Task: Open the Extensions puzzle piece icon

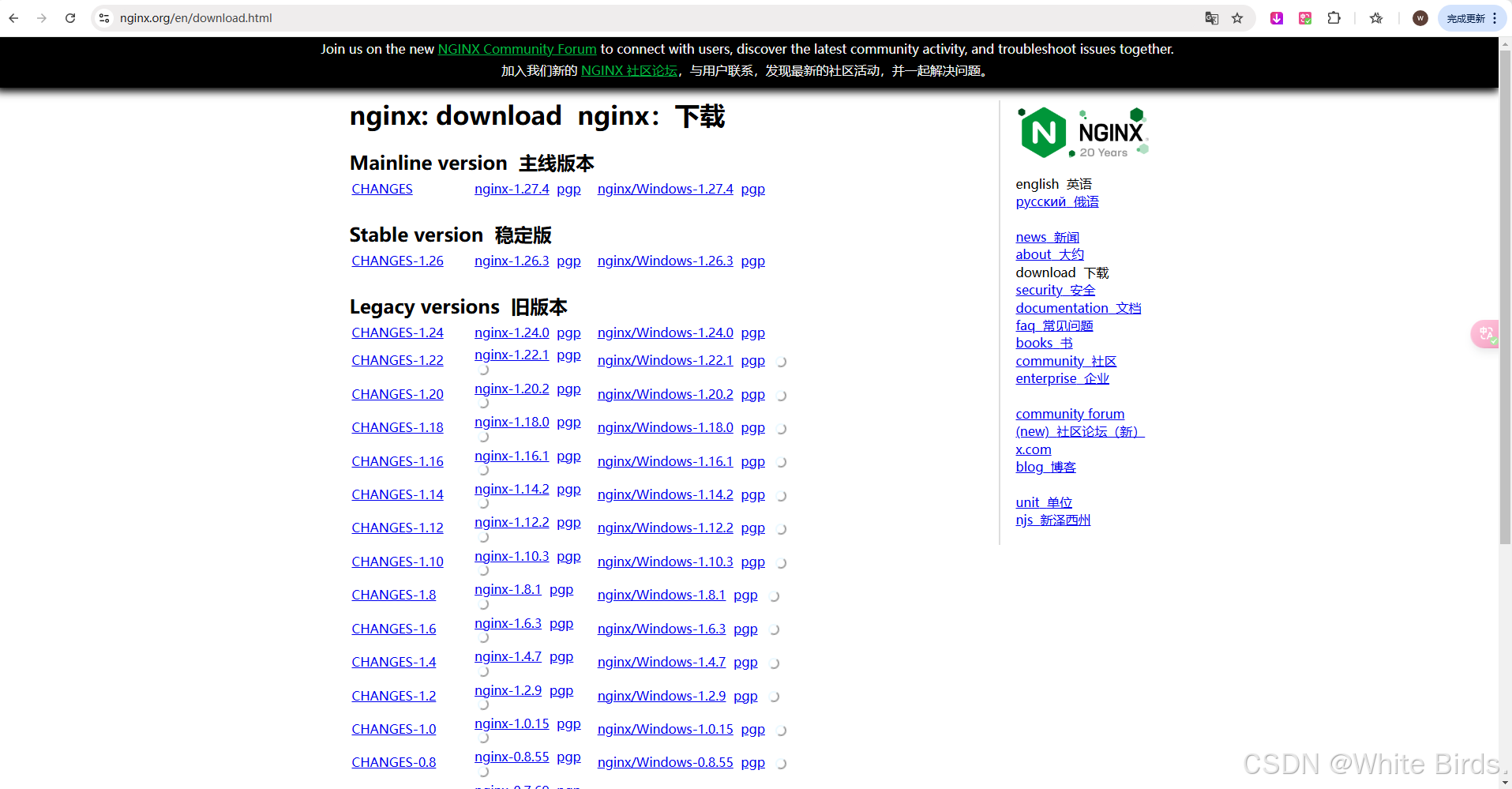Action: tap(1334, 17)
